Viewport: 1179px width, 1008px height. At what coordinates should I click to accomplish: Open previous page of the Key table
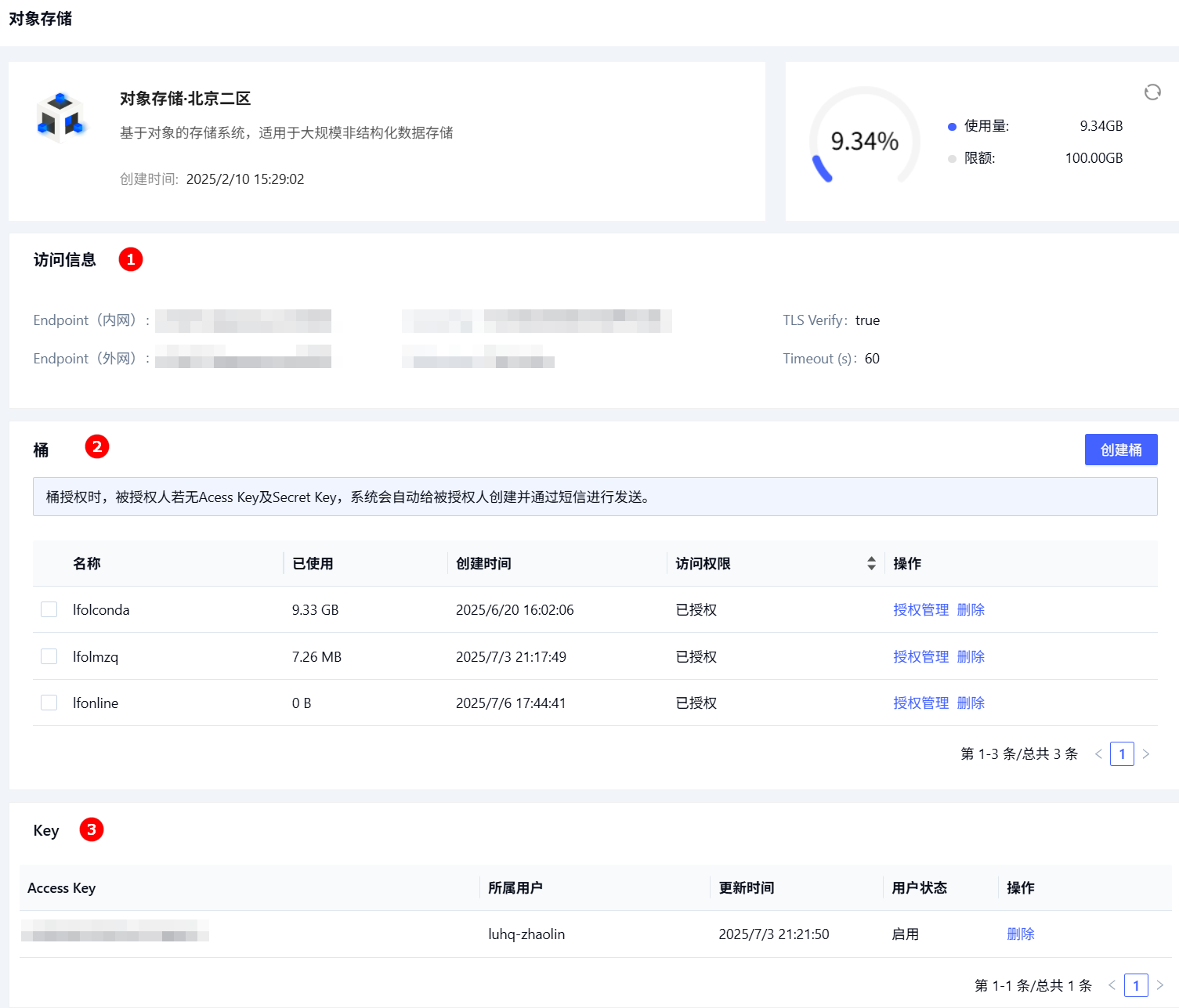tap(1112, 985)
